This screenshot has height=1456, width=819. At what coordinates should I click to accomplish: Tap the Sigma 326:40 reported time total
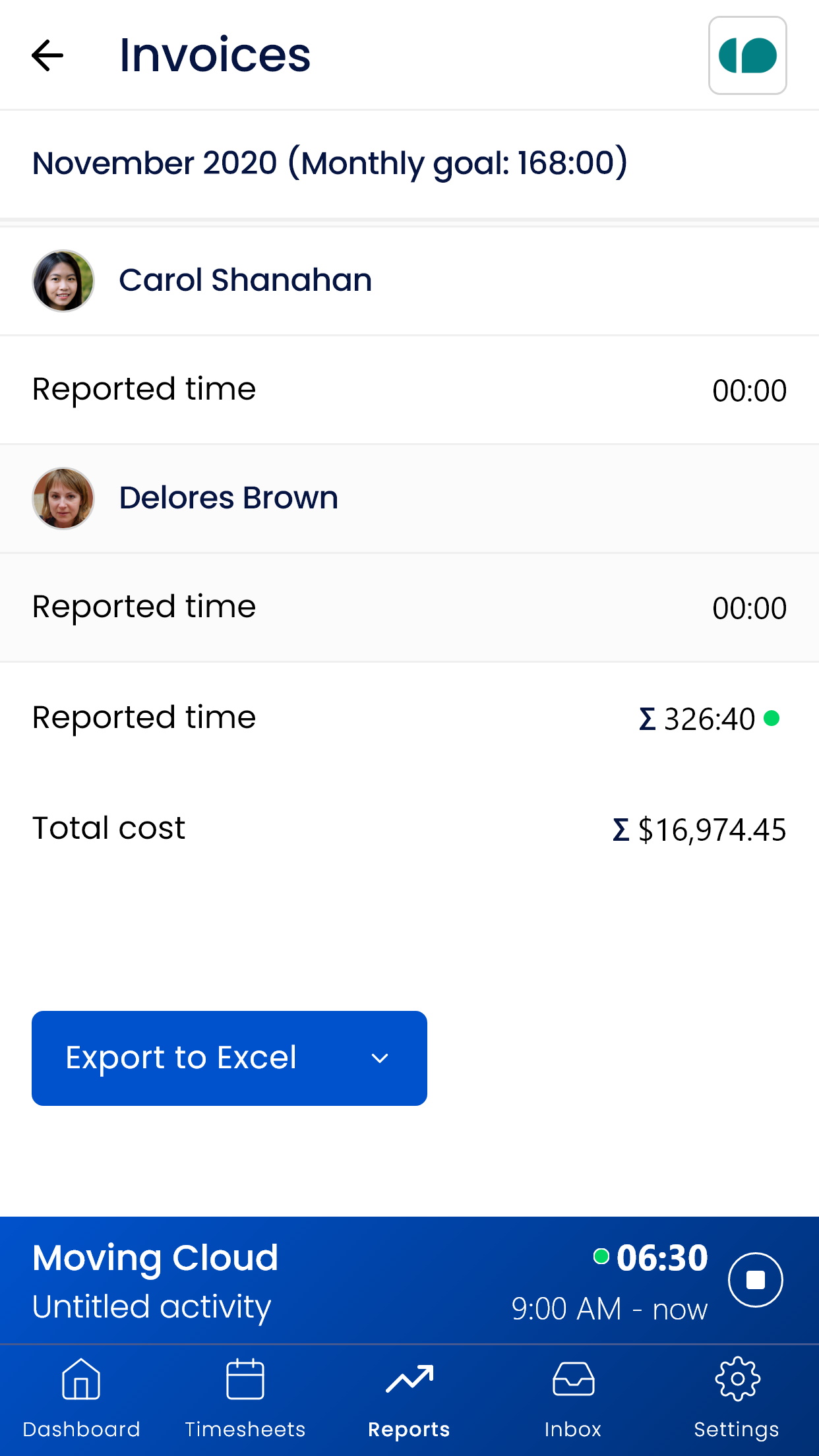click(698, 718)
